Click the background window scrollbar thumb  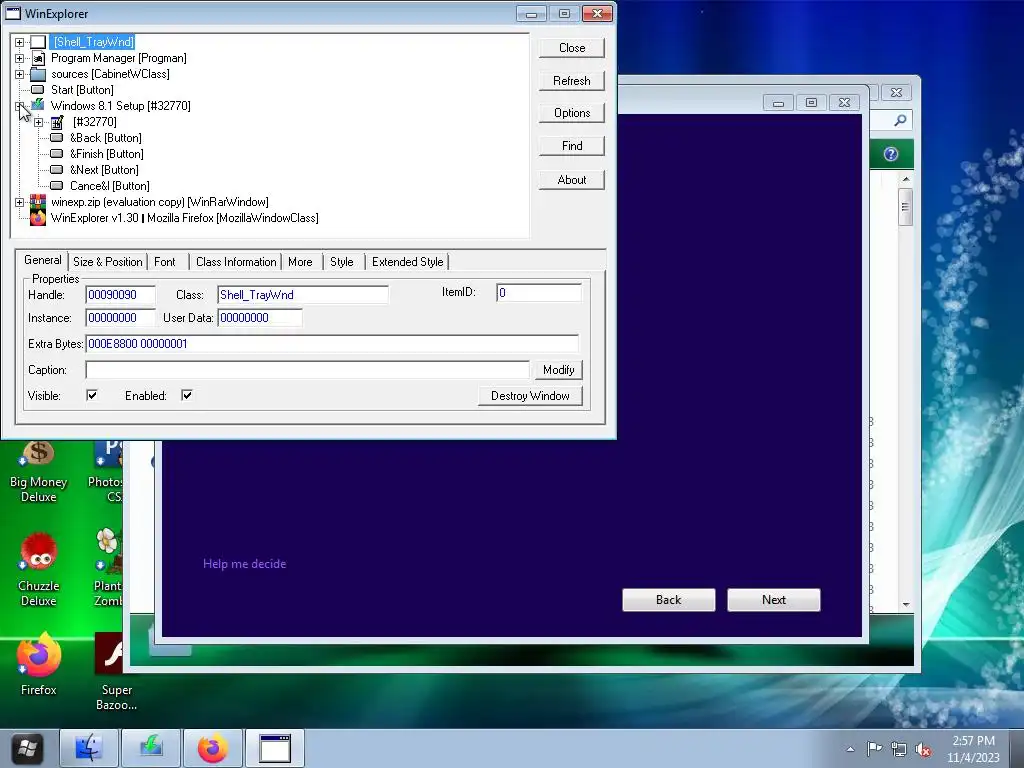(905, 207)
